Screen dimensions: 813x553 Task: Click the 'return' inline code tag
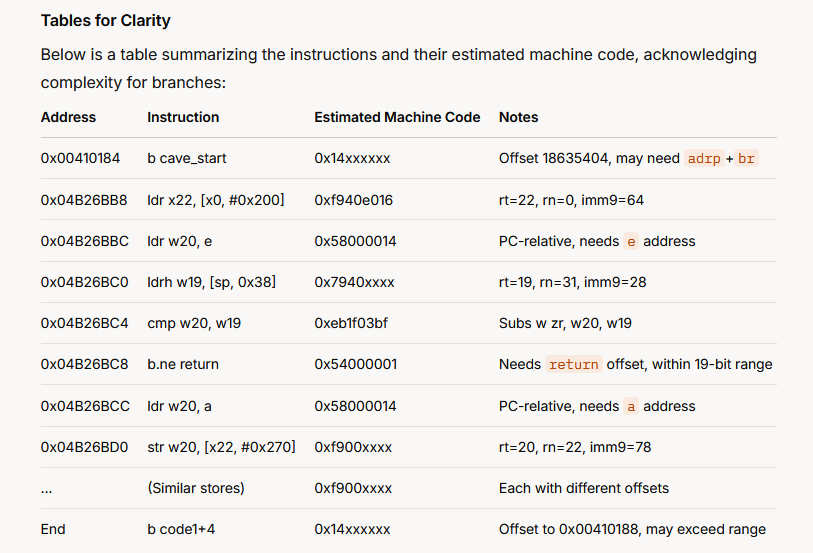click(x=573, y=364)
